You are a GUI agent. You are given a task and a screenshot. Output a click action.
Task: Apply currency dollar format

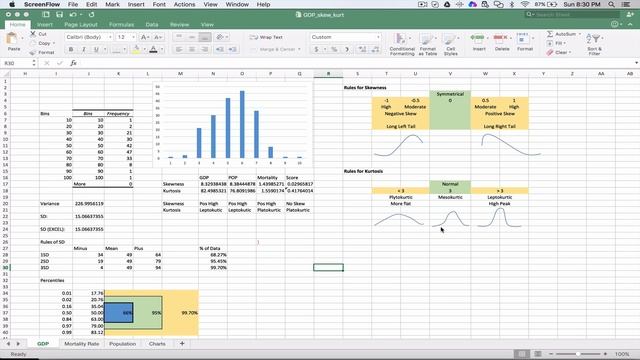click(316, 49)
